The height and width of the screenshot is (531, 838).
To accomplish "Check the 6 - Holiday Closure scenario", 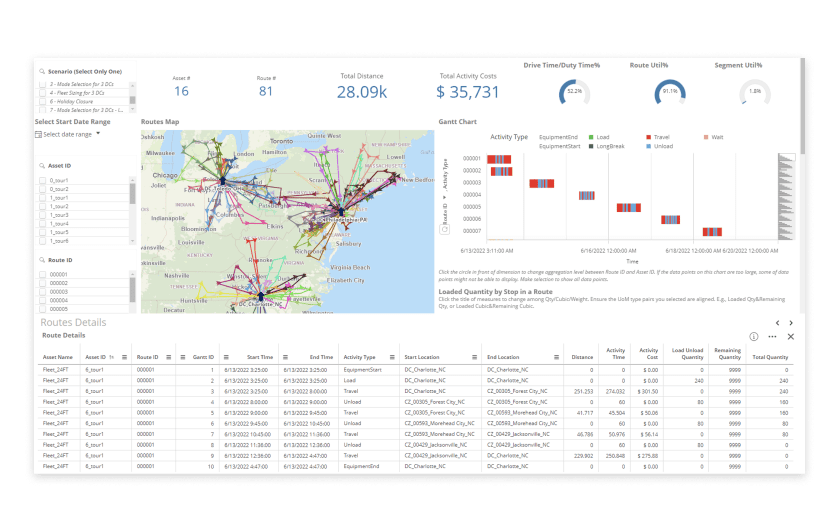I will [x=42, y=101].
